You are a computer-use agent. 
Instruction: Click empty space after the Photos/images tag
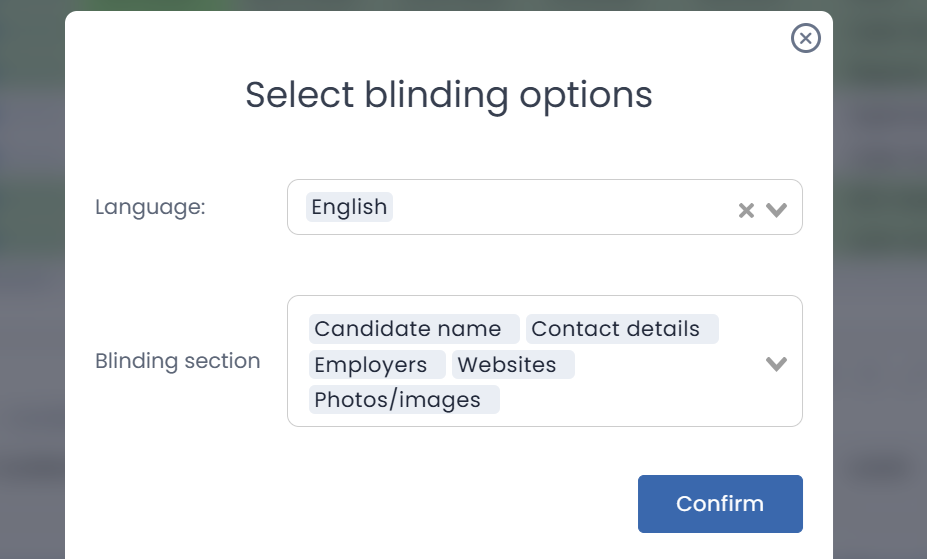(620, 400)
